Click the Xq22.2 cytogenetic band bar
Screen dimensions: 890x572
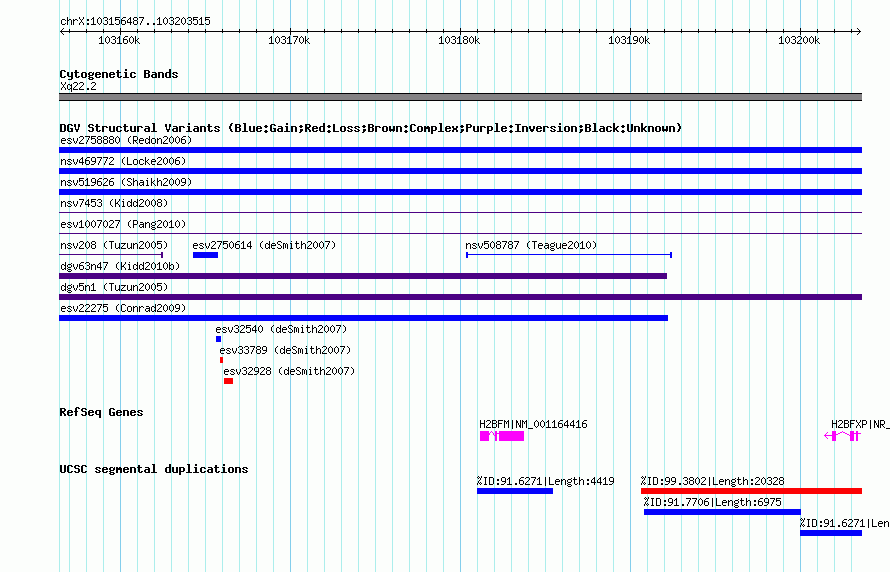[460, 97]
